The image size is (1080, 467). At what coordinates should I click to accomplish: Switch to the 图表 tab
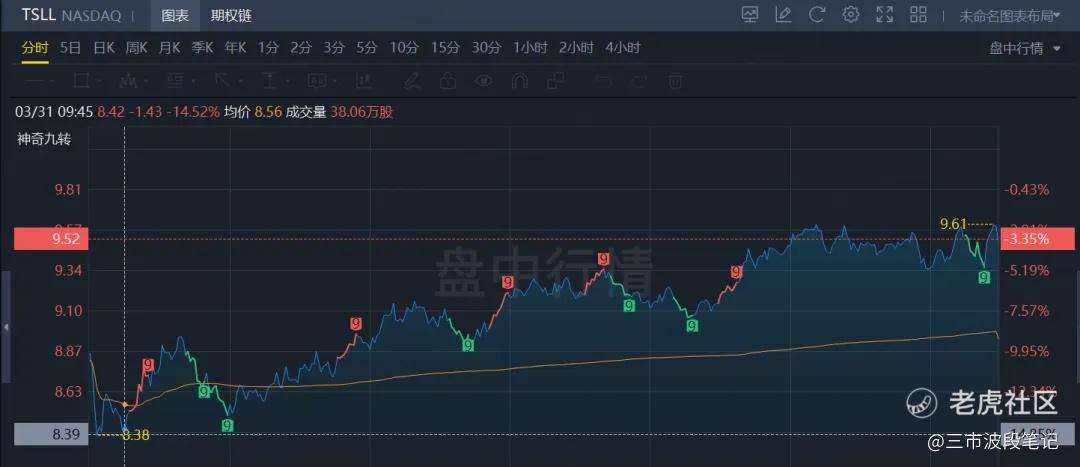click(175, 15)
